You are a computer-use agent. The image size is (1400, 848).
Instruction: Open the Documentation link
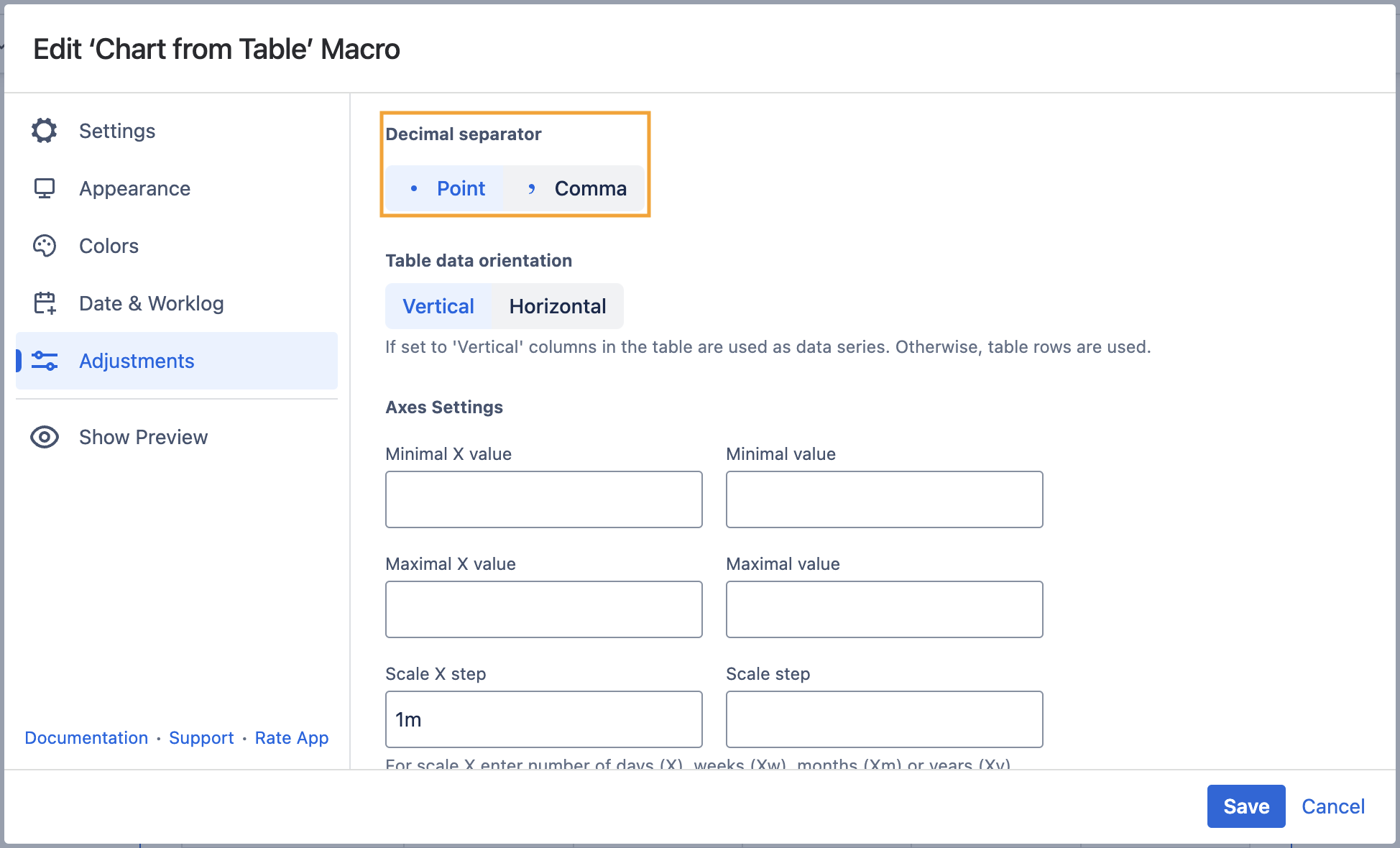(86, 738)
